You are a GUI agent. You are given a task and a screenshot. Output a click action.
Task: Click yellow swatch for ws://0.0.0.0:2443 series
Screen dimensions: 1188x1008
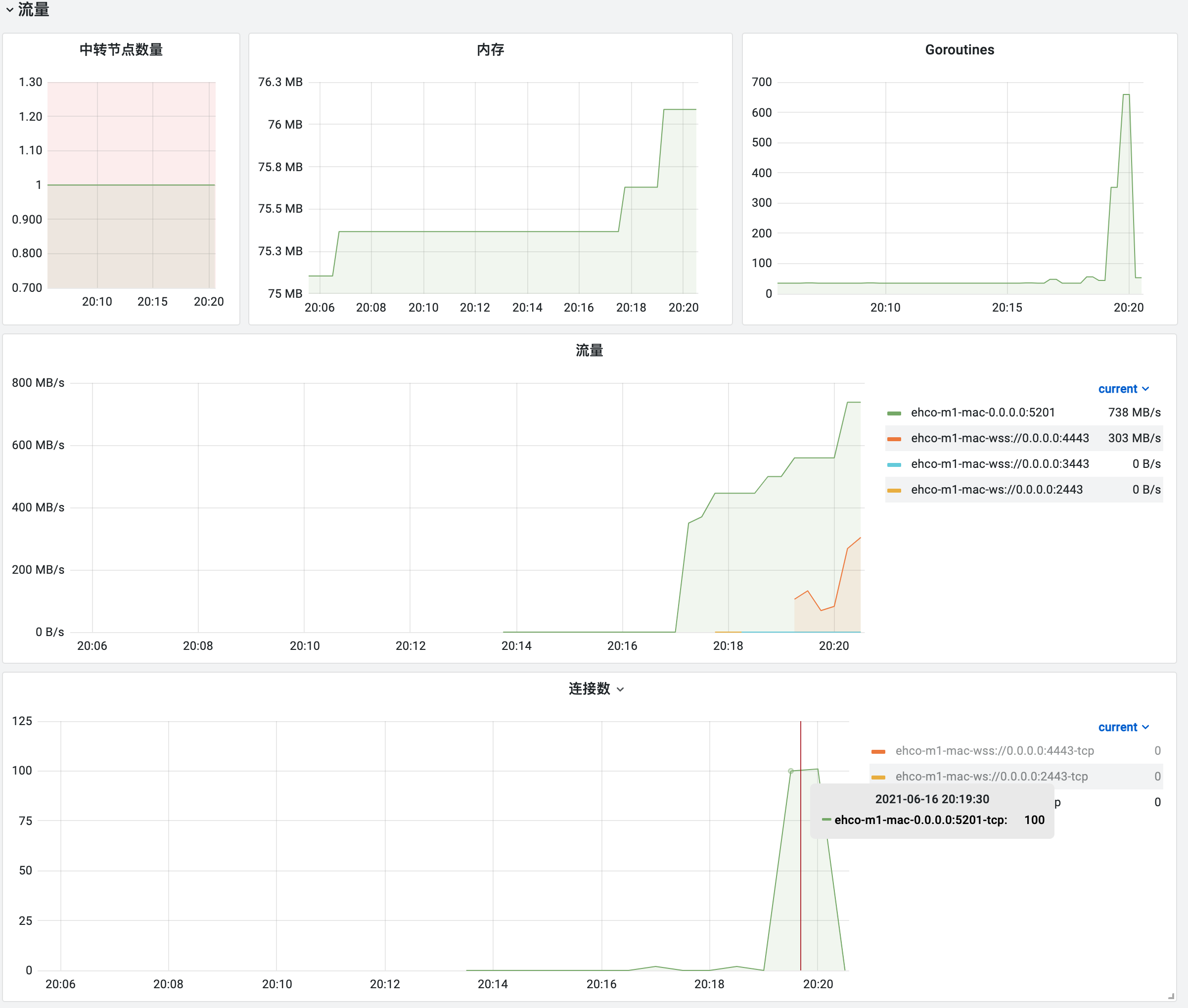[x=894, y=490]
